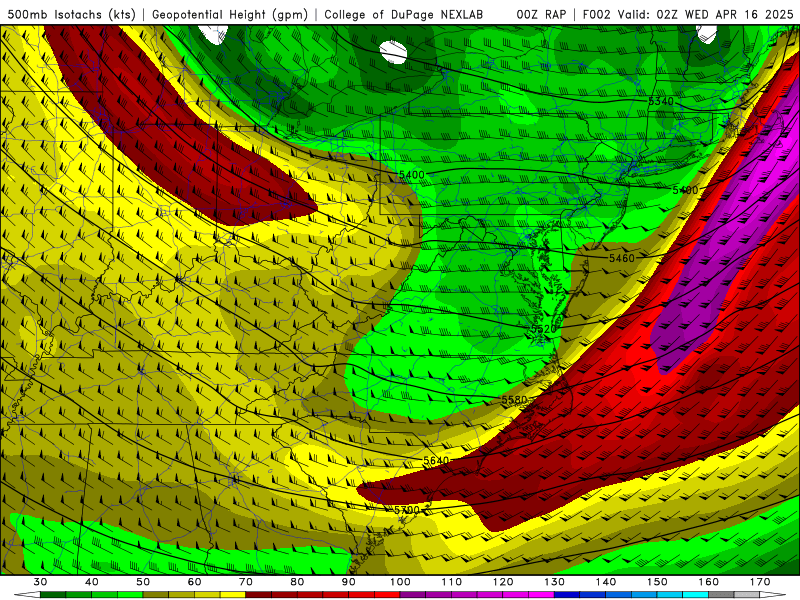Click the 70 value on the legend scale
800x600 pixels.
(x=246, y=582)
